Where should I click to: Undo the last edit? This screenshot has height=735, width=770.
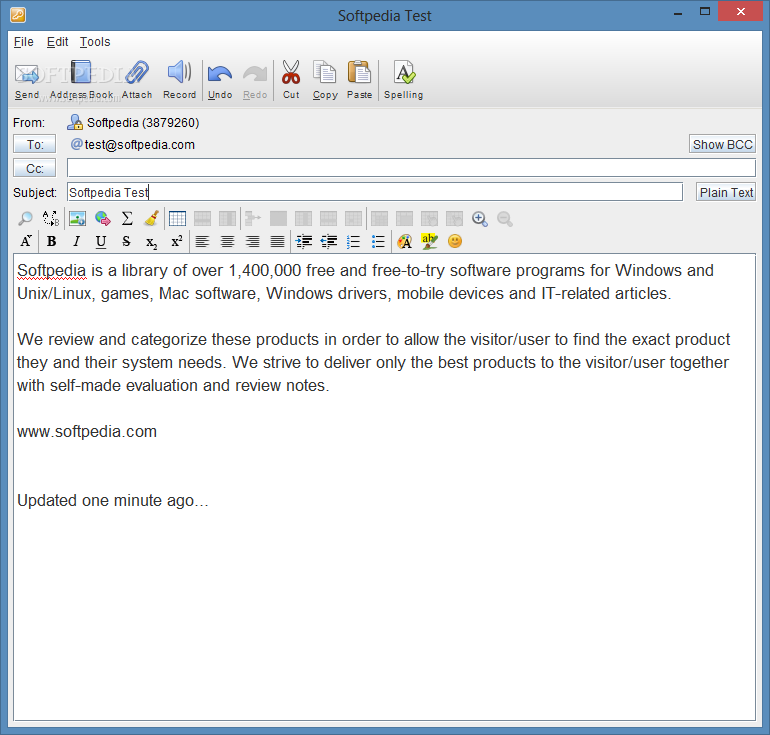220,80
